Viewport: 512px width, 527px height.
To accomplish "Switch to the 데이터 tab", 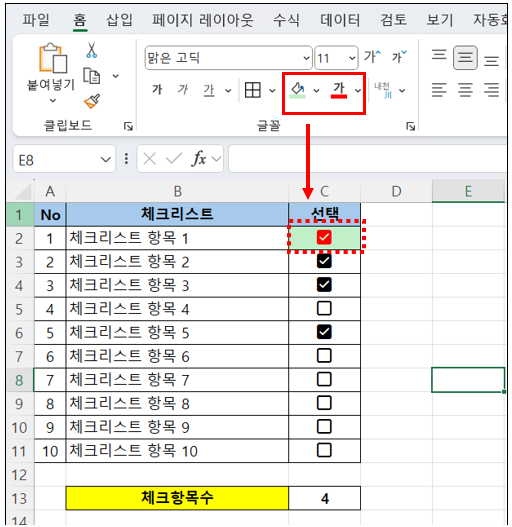I will [x=340, y=20].
